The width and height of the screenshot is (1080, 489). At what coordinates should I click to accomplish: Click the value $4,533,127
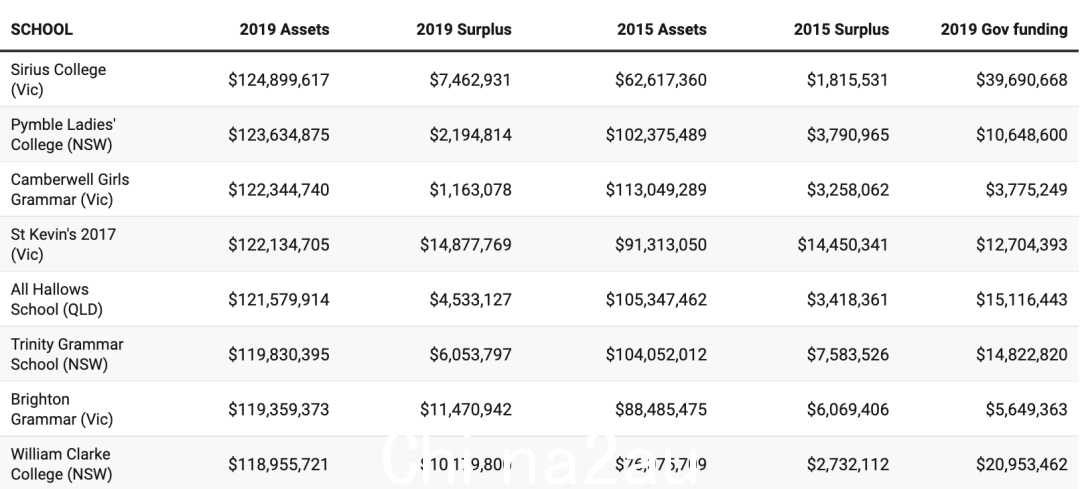coord(470,300)
